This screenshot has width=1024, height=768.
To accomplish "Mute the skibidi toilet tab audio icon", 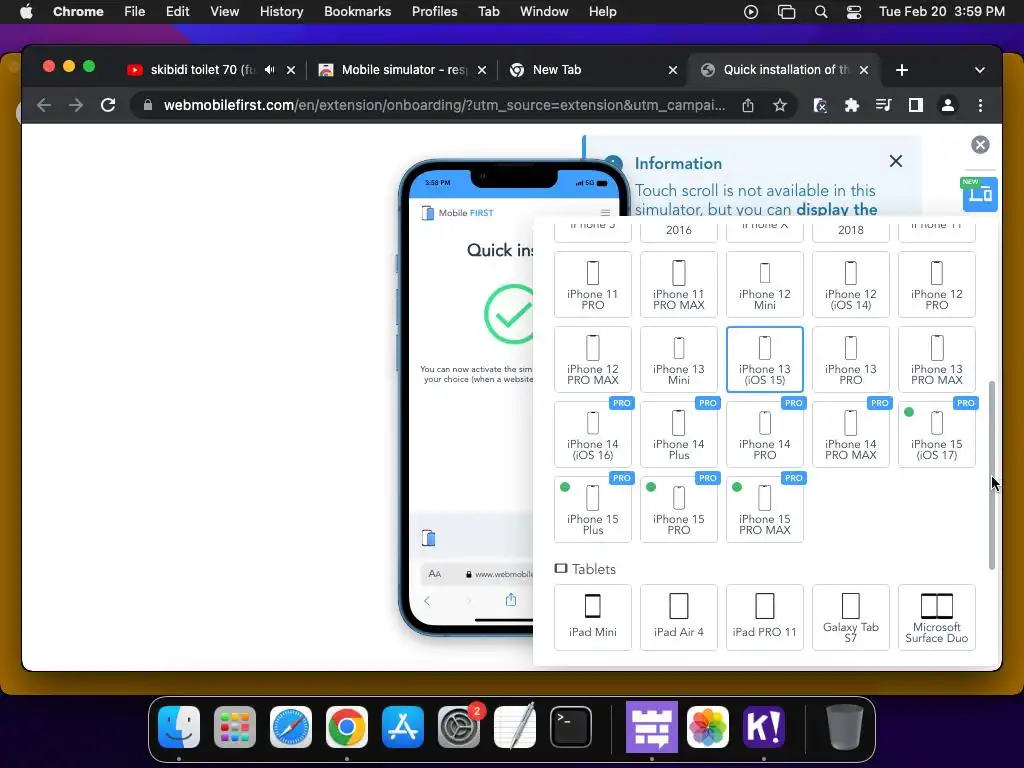I will [270, 70].
